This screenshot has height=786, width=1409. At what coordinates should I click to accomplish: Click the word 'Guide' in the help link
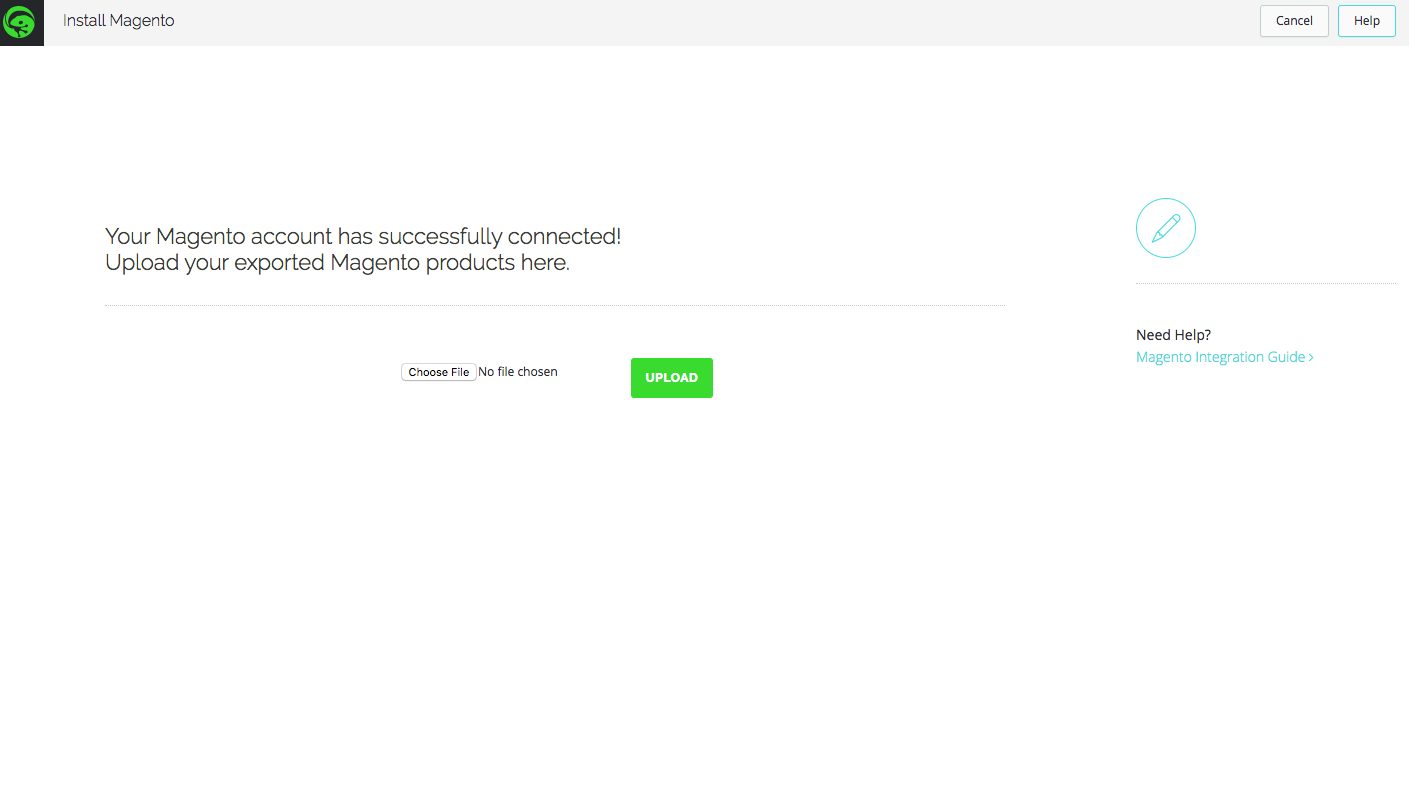click(x=1286, y=357)
